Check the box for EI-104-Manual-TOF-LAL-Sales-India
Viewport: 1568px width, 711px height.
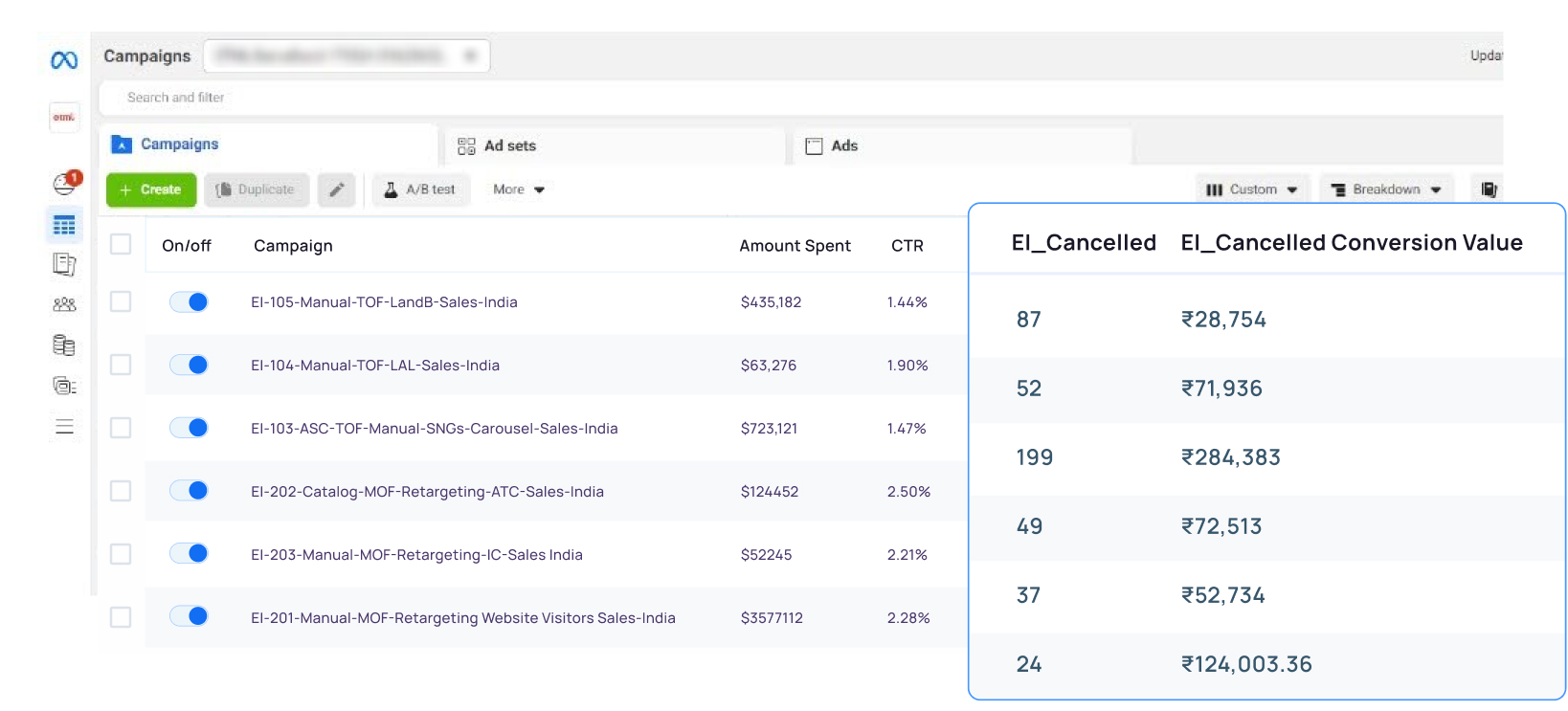pos(121,365)
